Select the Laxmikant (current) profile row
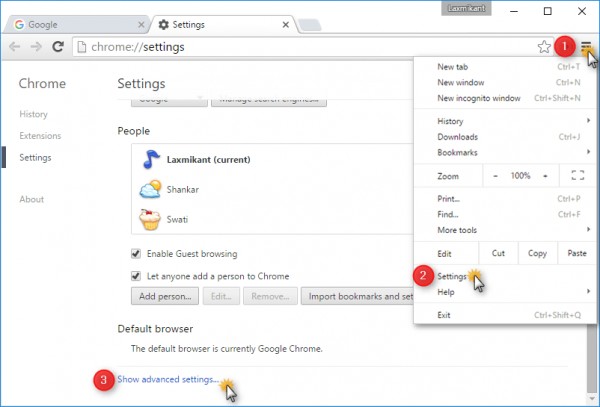 (x=272, y=159)
